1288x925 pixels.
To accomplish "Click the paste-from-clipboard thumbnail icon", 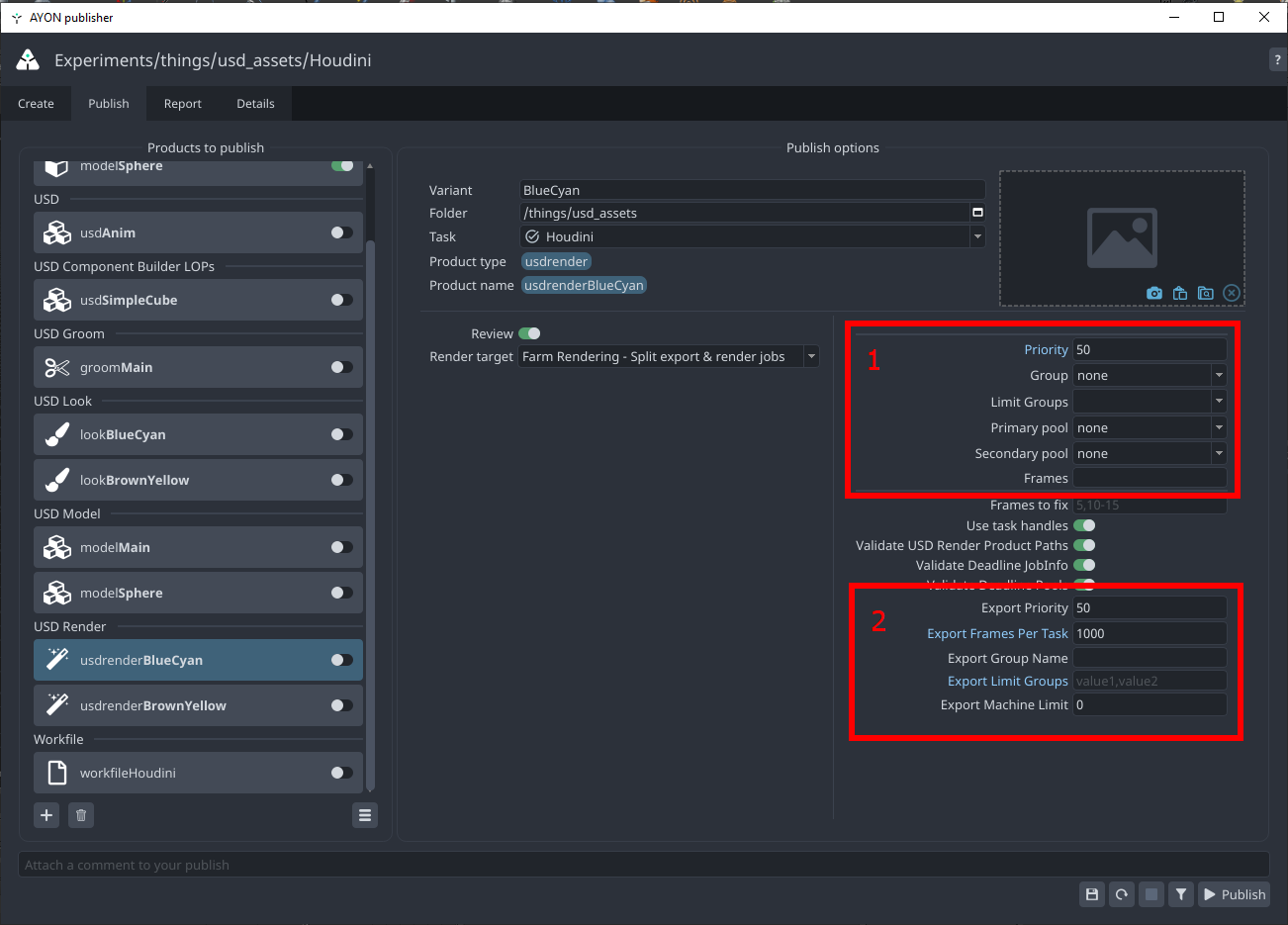I will pos(1180,293).
